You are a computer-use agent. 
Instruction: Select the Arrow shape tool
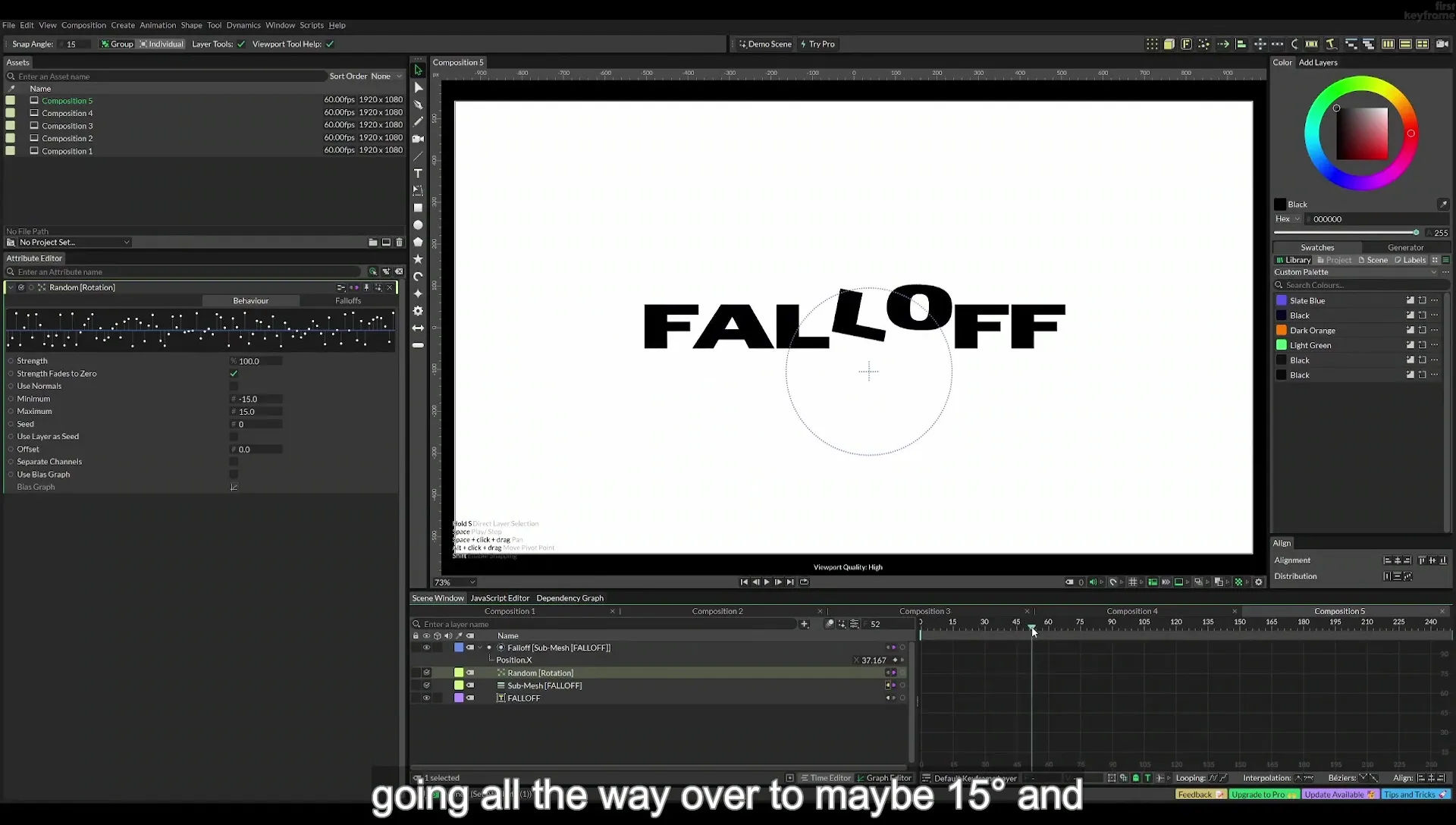(x=418, y=328)
